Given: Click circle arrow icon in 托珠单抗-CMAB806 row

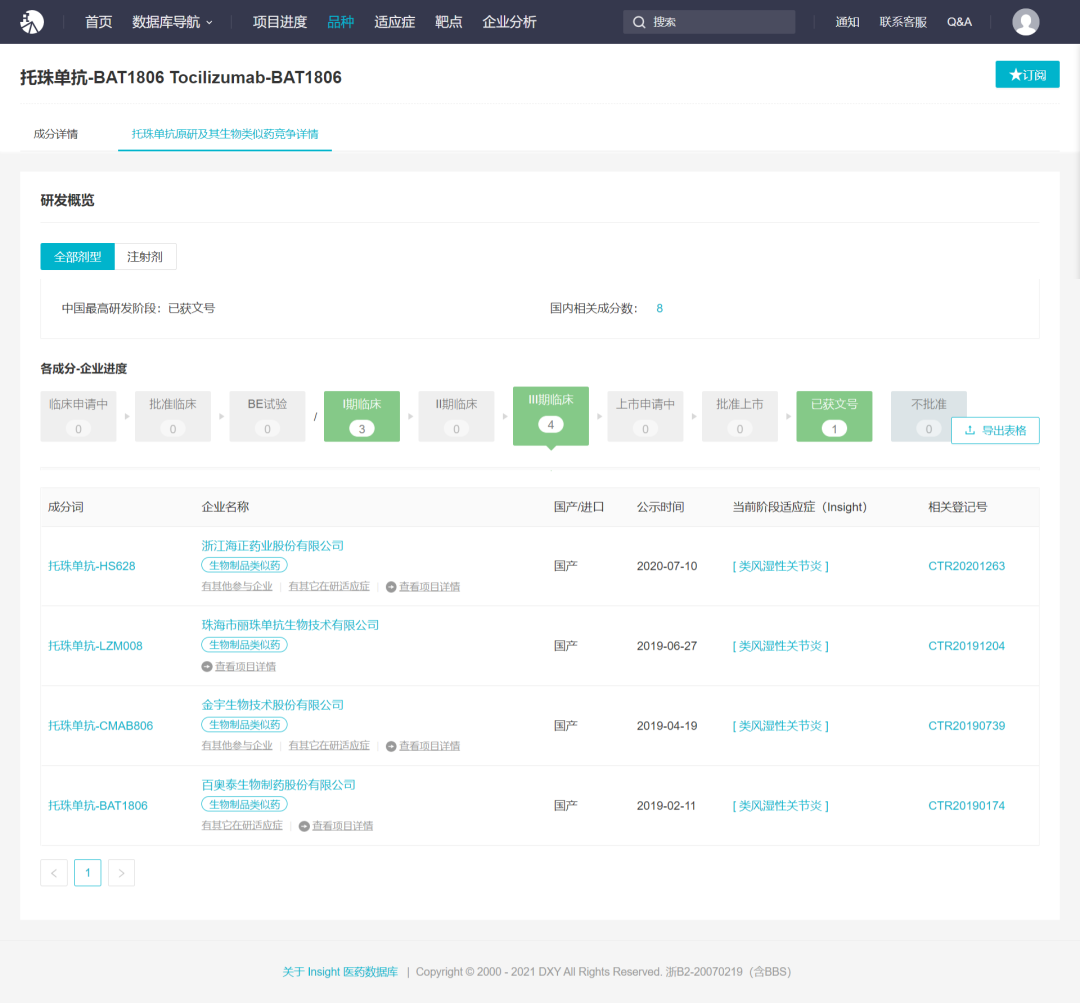Looking at the screenshot, I should [x=391, y=747].
